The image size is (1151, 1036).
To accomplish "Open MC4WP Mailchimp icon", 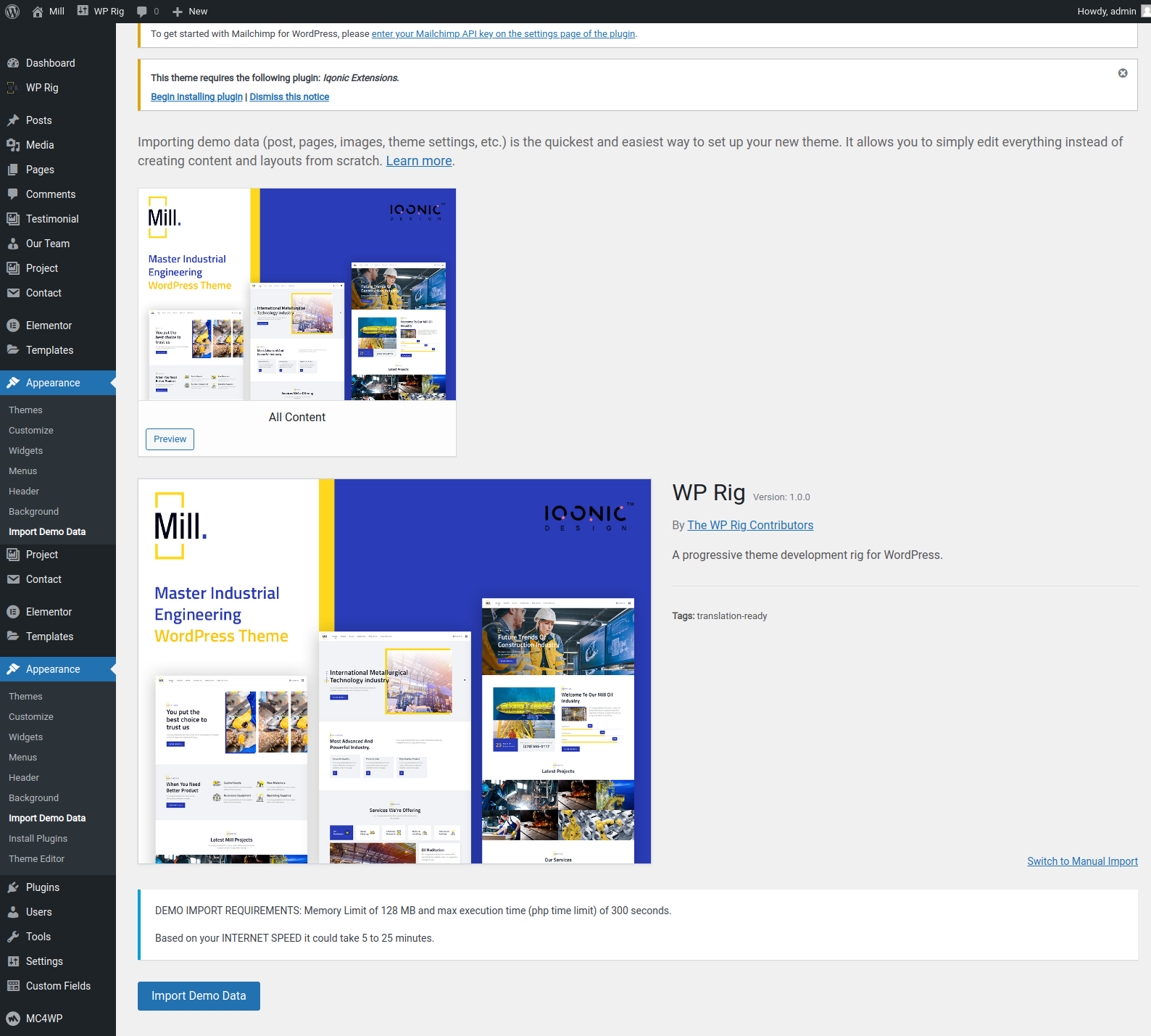I will (x=13, y=1019).
